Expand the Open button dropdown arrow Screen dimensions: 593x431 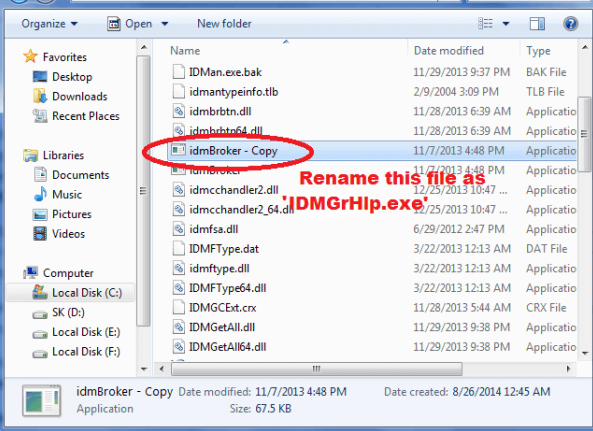click(x=165, y=24)
